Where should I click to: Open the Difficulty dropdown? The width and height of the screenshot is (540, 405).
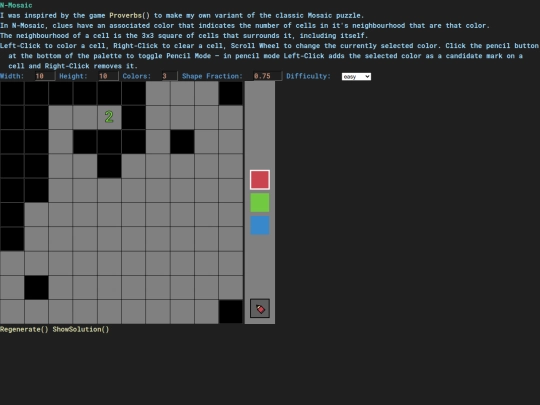pos(356,76)
